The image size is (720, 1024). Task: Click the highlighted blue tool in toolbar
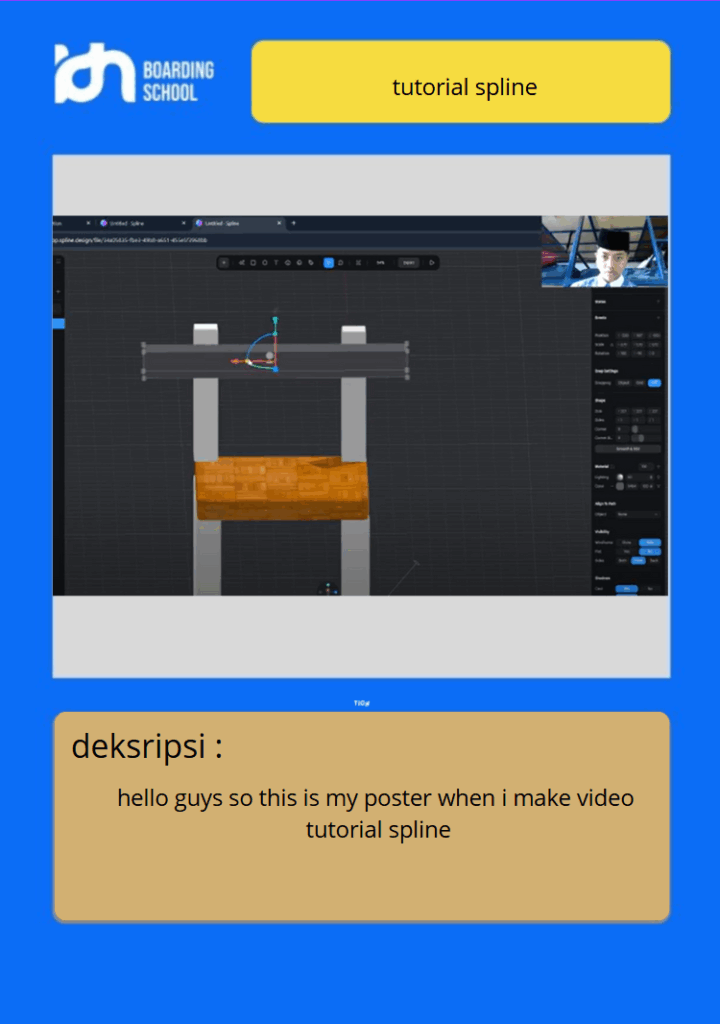click(328, 263)
